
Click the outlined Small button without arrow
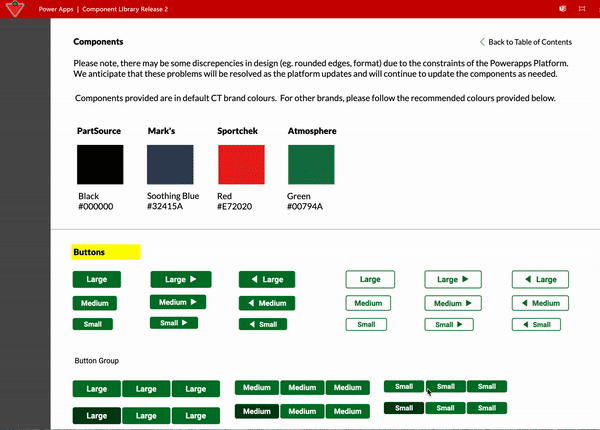[x=366, y=324]
